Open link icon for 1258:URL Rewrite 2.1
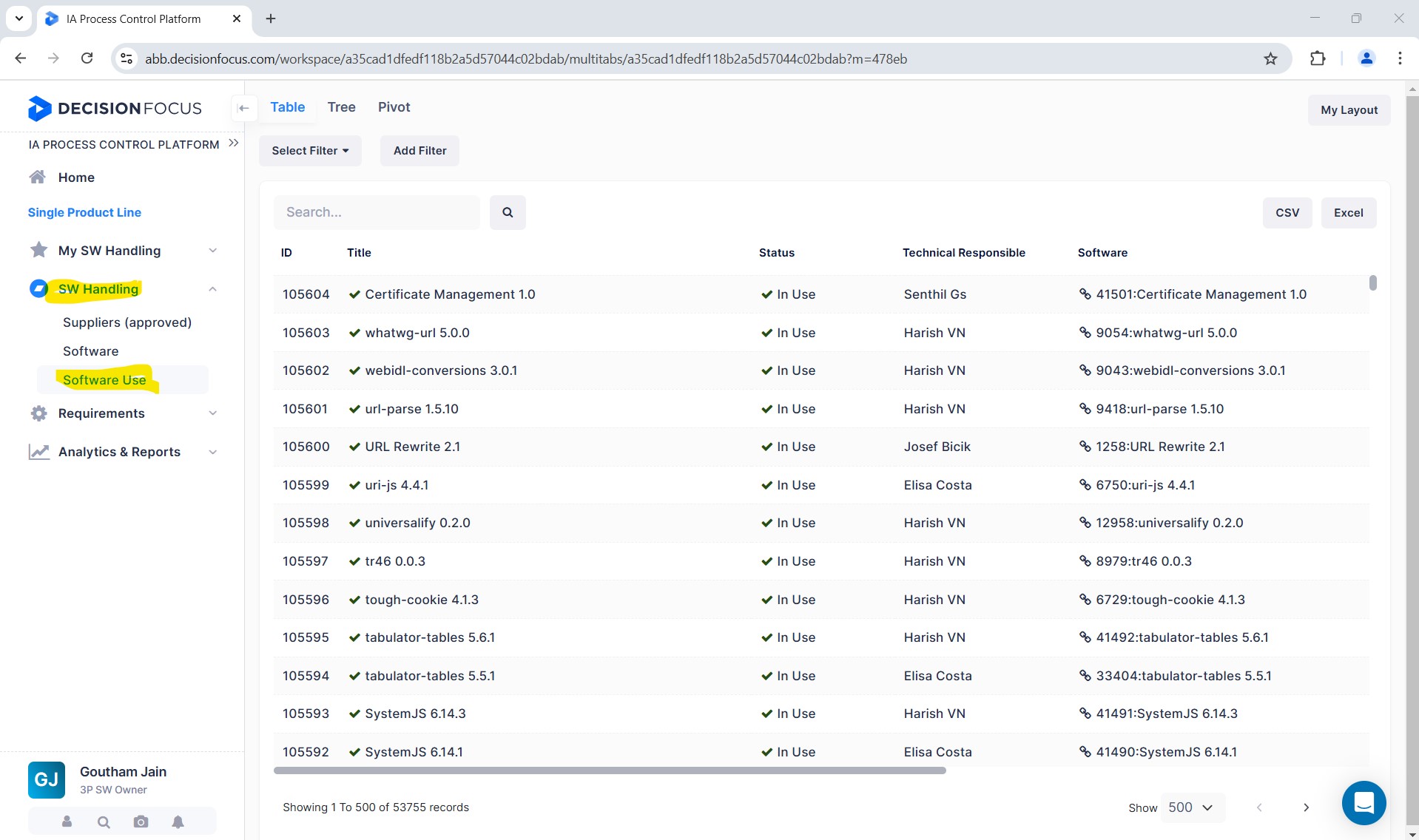 point(1085,447)
